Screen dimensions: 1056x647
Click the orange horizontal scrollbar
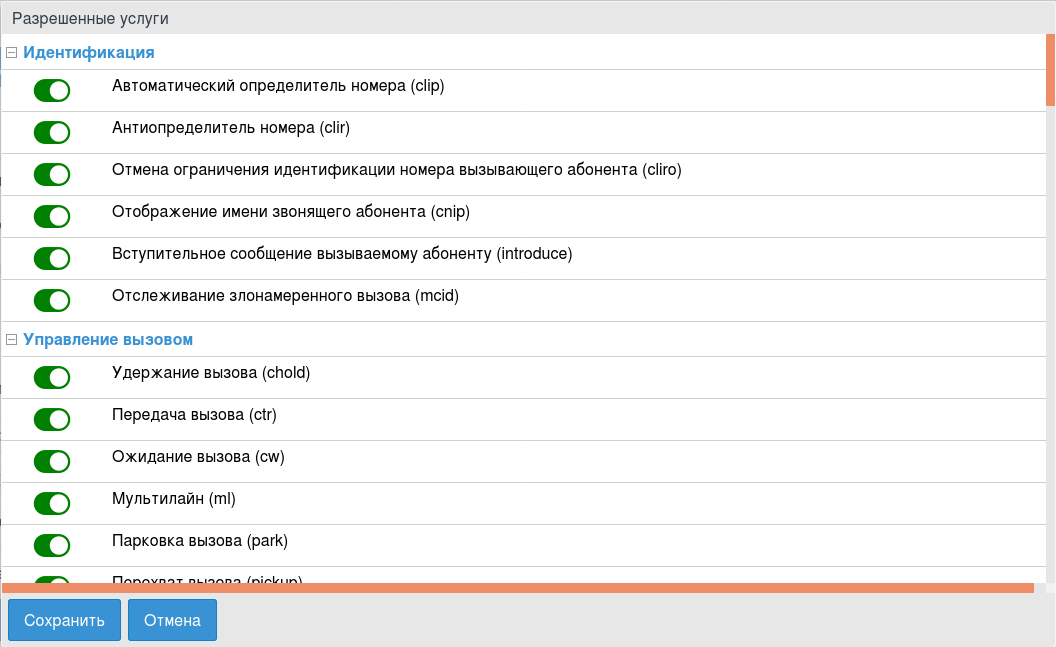[x=517, y=588]
